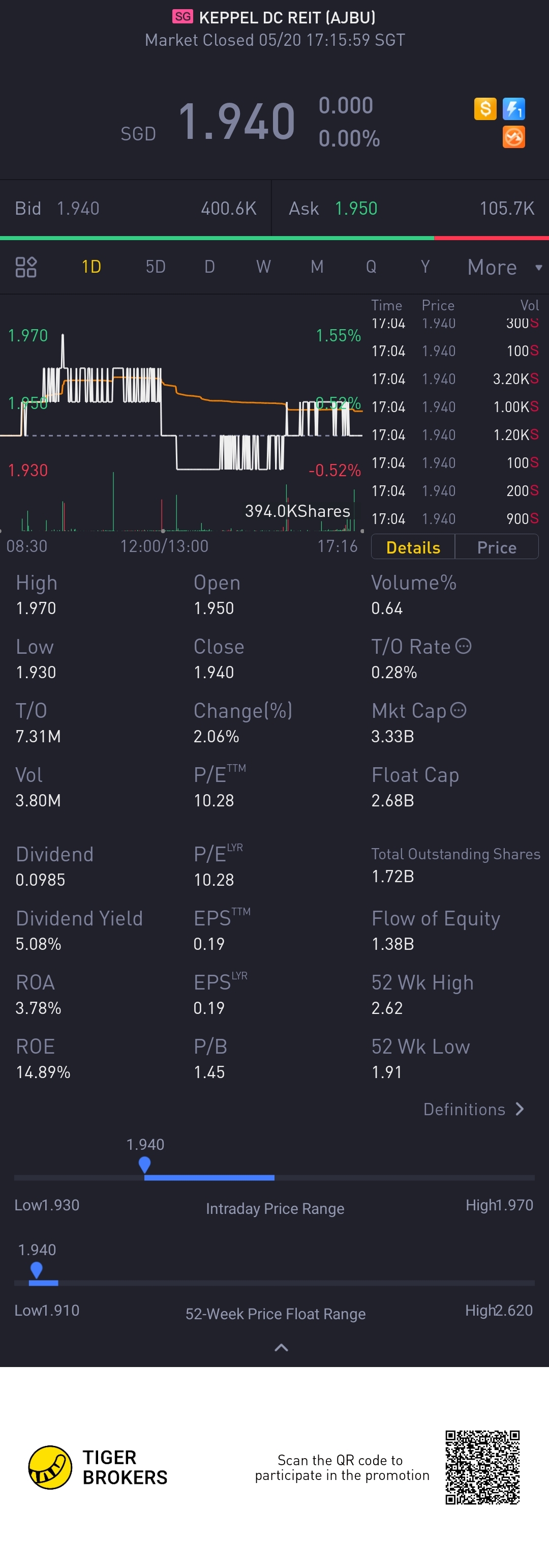This screenshot has height=1568, width=549.
Task: Open the More timeframe dropdown
Action: coord(503,267)
